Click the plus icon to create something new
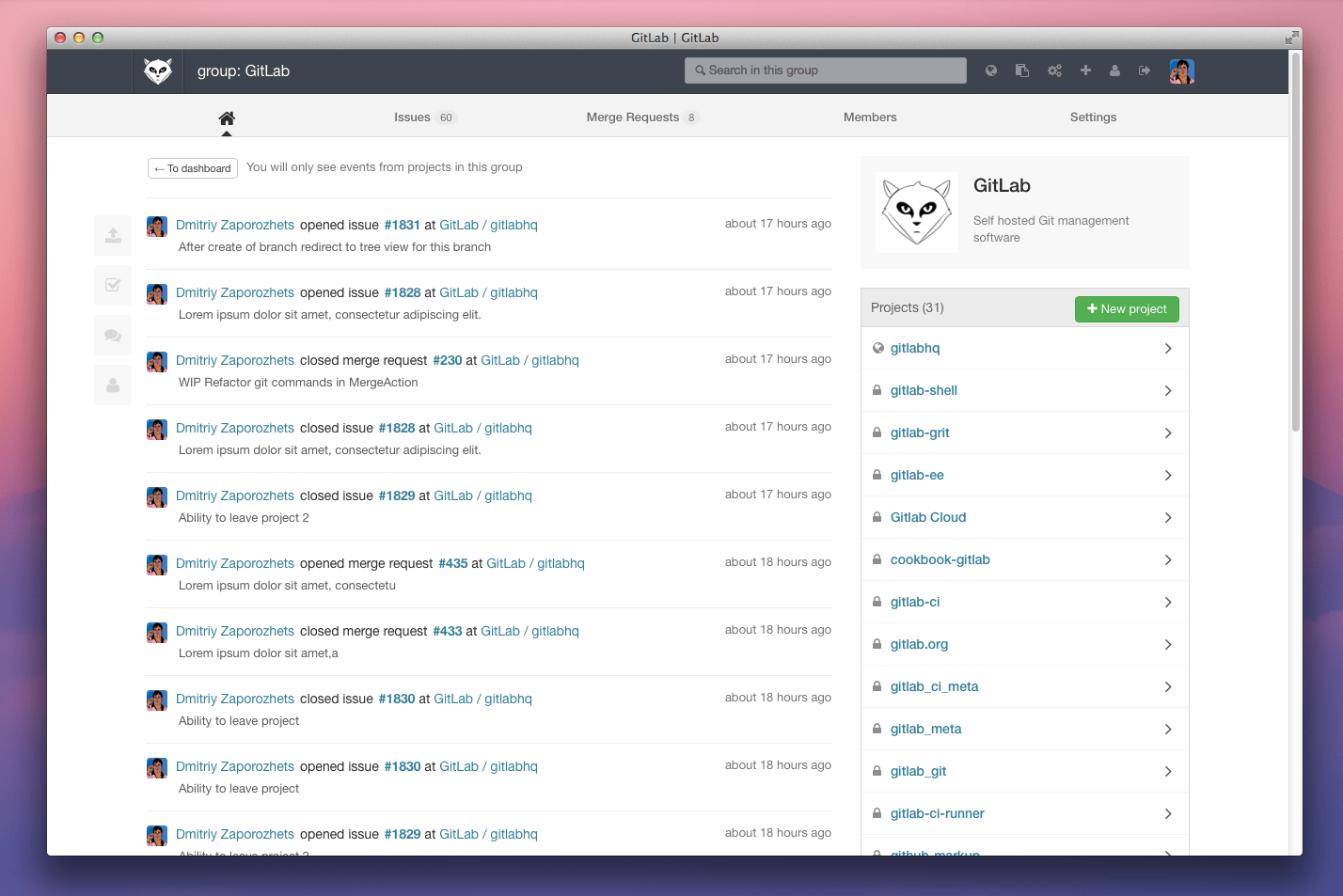Viewport: 1343px width, 896px height. 1085,71
